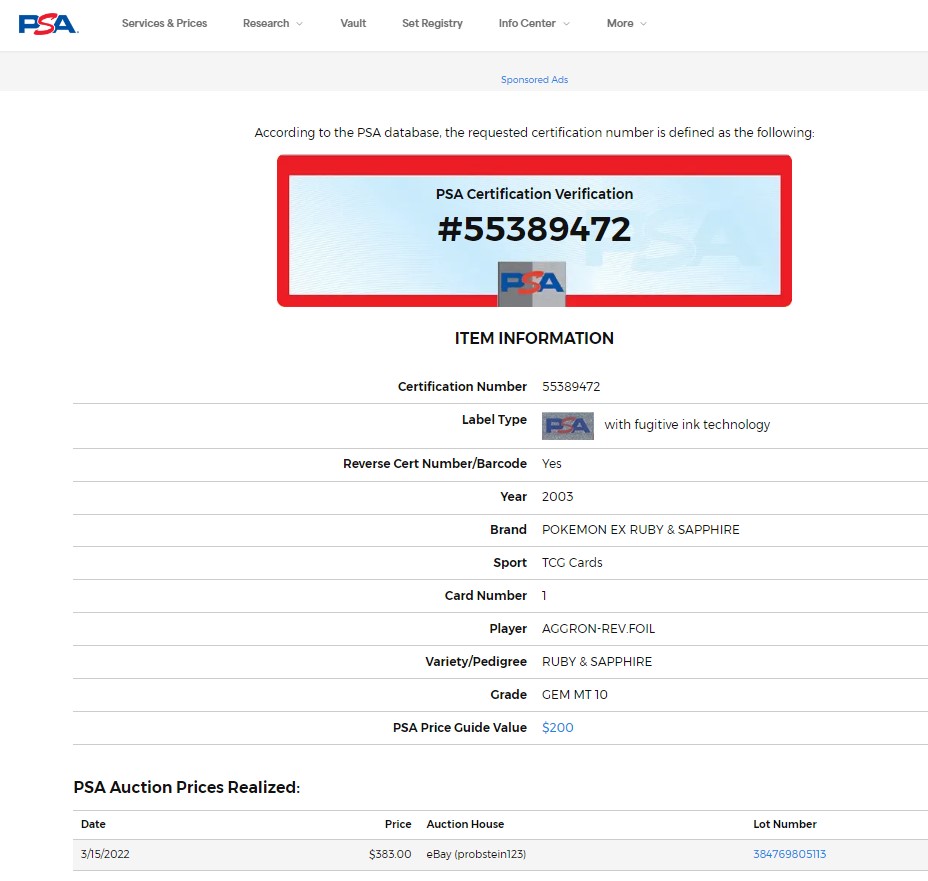Open the Services & Prices page

[x=164, y=24]
